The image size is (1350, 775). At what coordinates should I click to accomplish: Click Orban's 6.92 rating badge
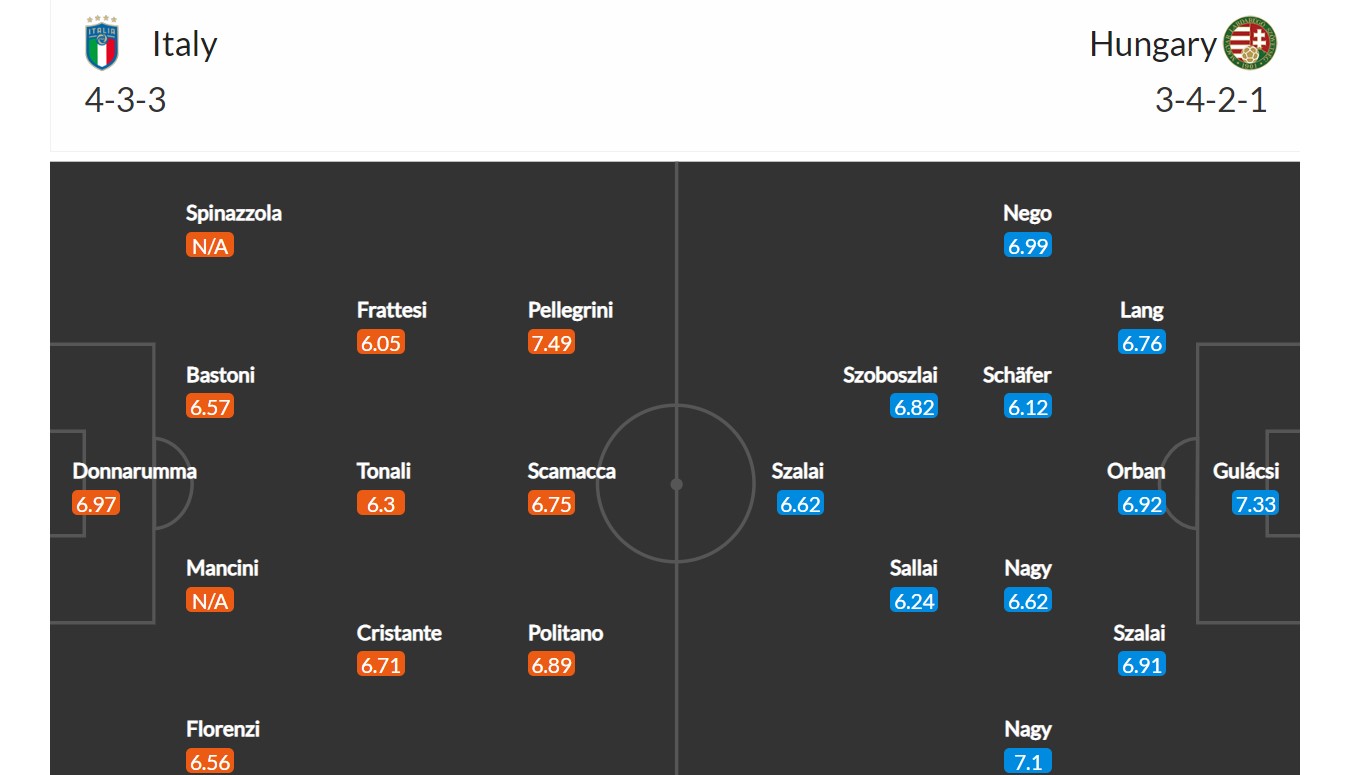click(1142, 504)
